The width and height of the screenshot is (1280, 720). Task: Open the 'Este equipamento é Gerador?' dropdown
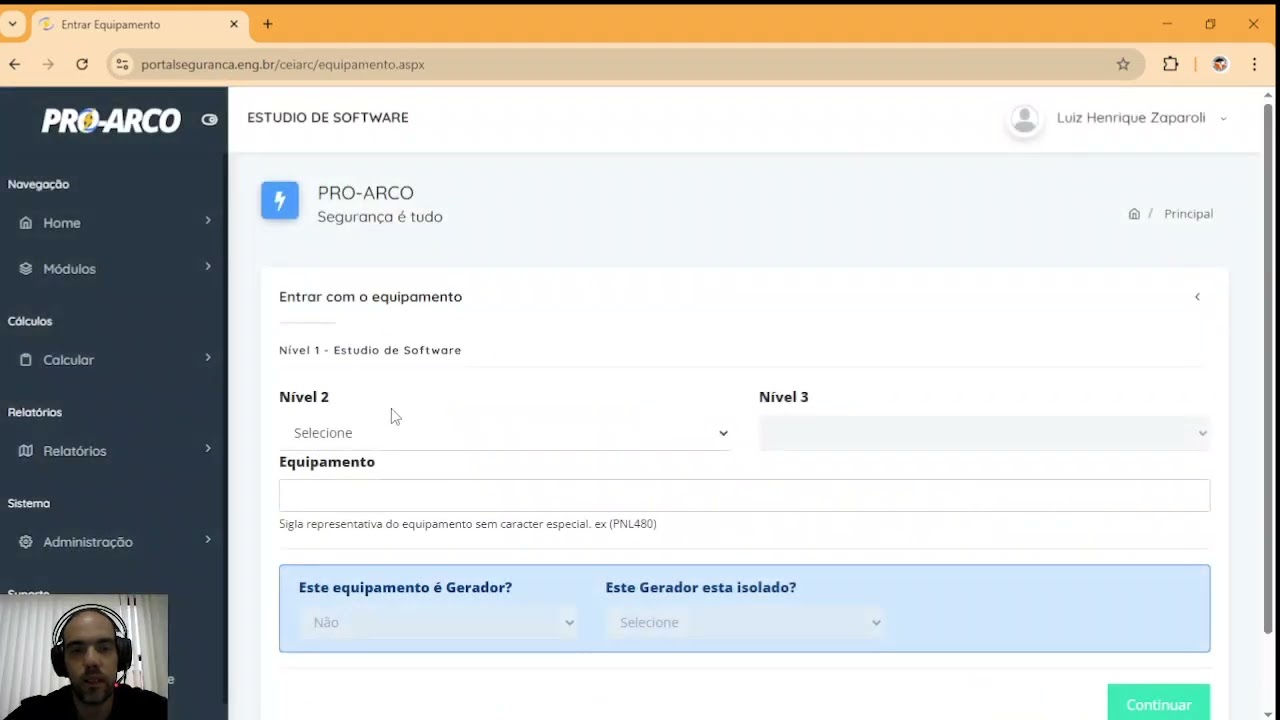tap(438, 622)
